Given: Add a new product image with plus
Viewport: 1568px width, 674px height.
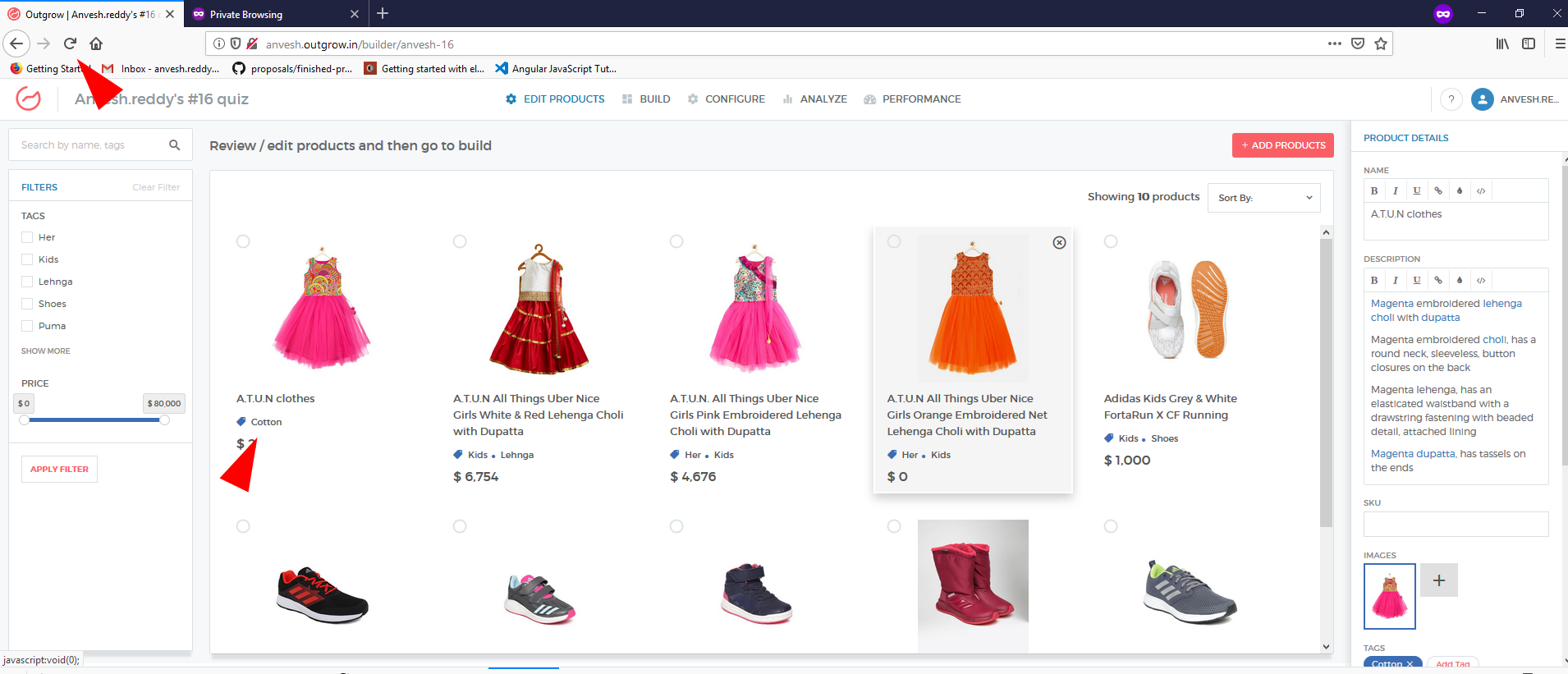Looking at the screenshot, I should click(x=1439, y=580).
